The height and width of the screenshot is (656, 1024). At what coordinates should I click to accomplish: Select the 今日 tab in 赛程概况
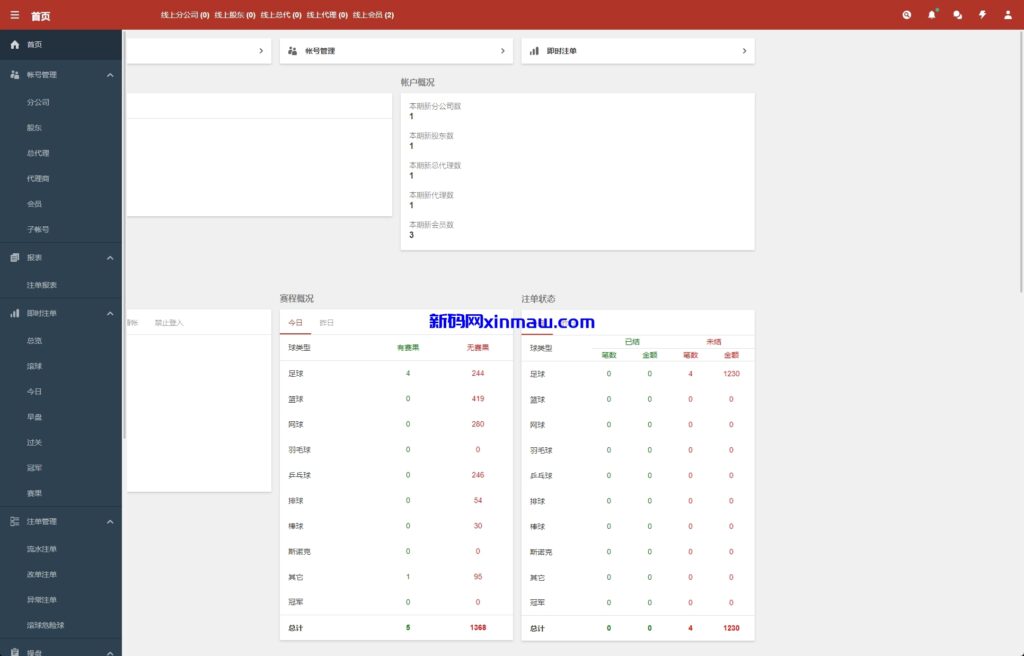coord(295,323)
